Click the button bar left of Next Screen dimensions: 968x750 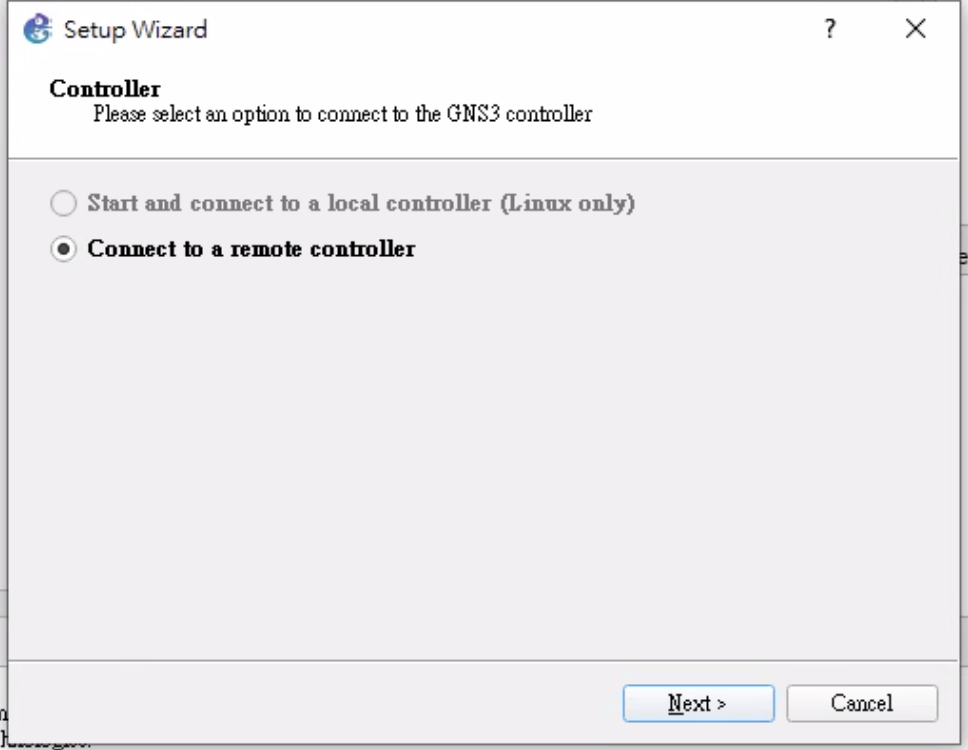pos(300,704)
